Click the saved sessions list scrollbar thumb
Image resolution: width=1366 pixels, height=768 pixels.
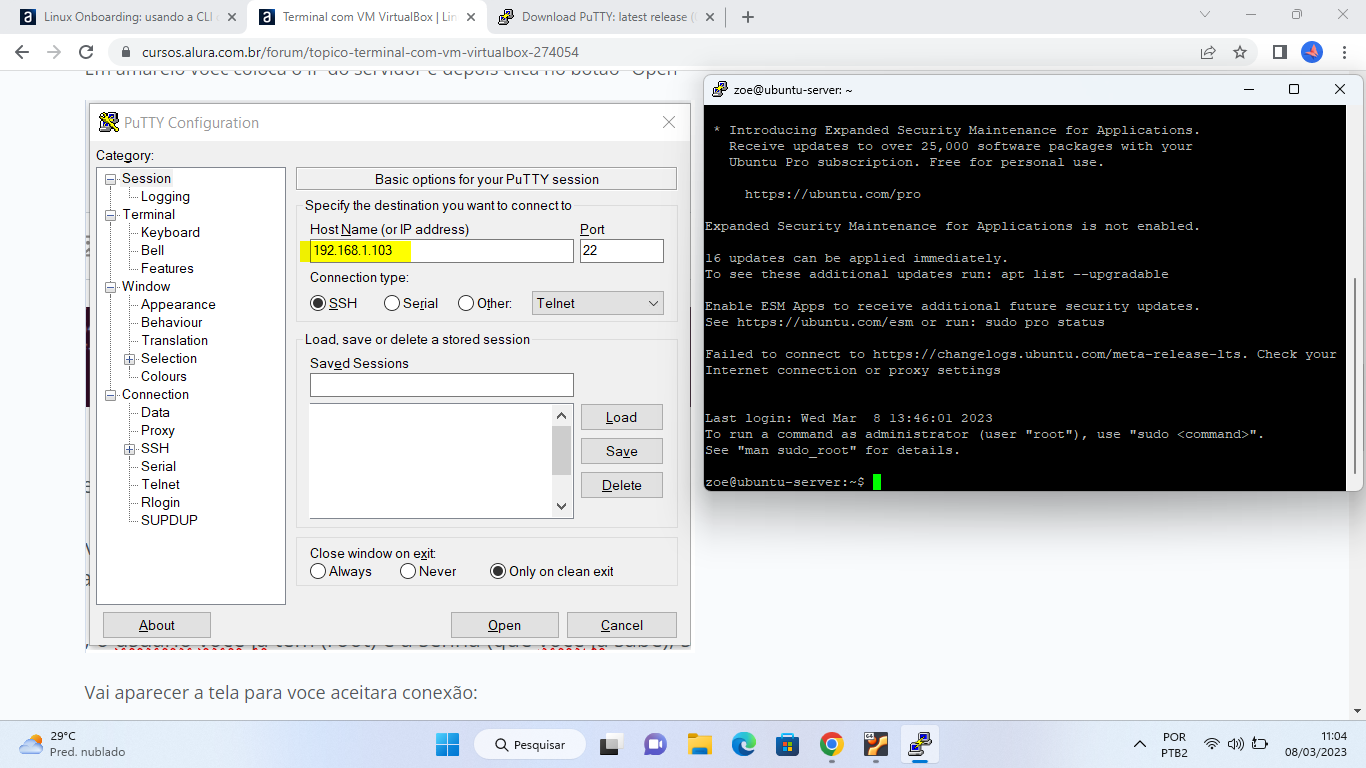click(x=561, y=451)
